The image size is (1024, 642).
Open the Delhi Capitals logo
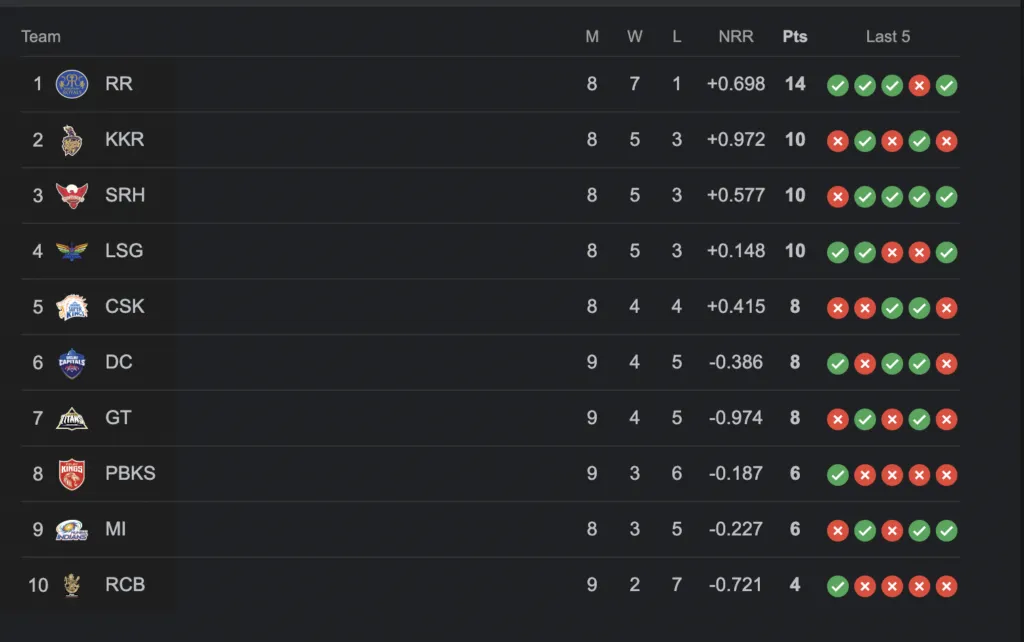[72, 363]
